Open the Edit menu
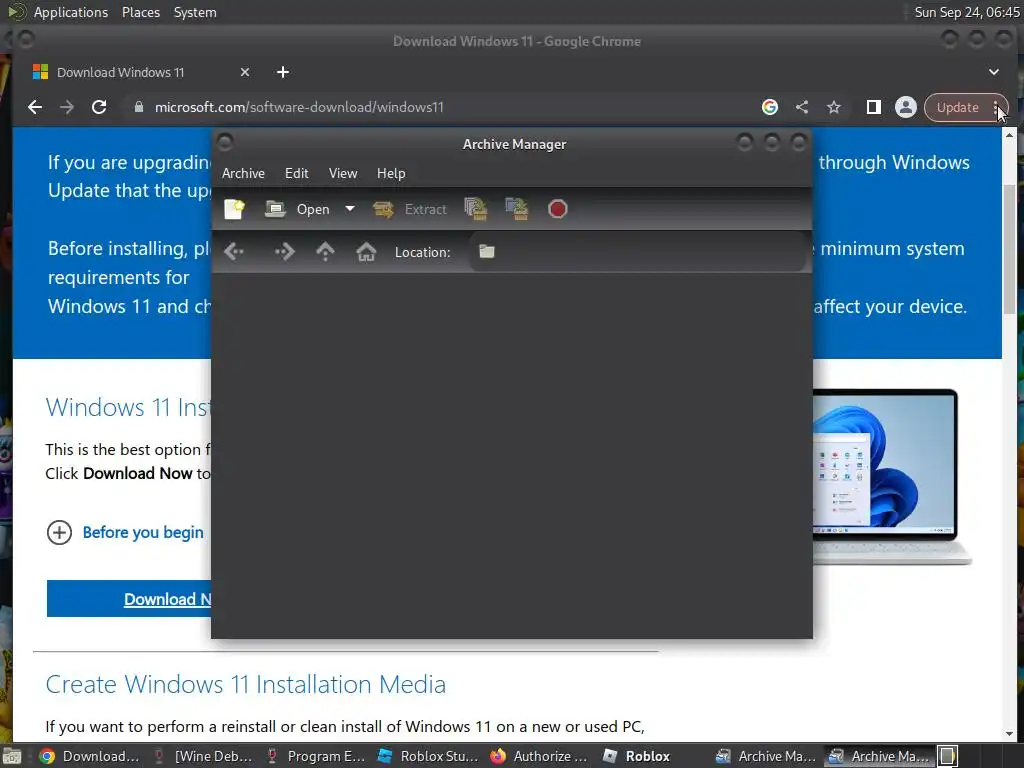This screenshot has width=1024, height=768. [296, 173]
